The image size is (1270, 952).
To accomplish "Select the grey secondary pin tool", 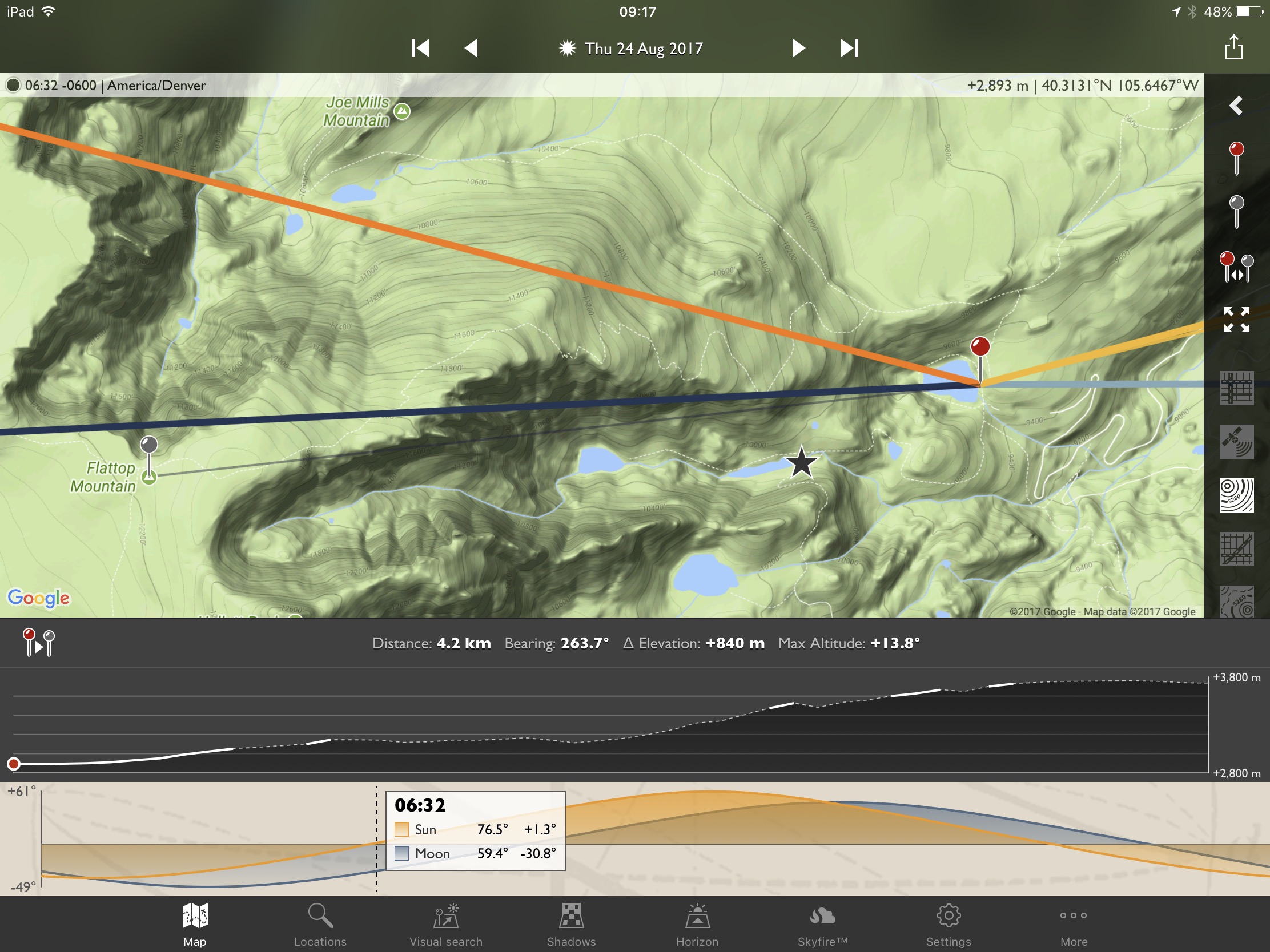I will [x=1236, y=212].
